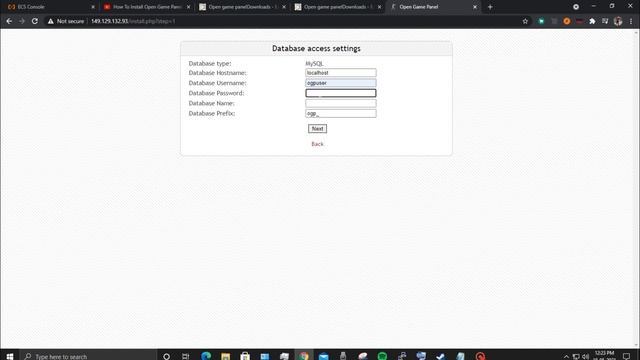Viewport: 640px width, 360px height.
Task: Click the Database Username field
Action: click(341, 83)
